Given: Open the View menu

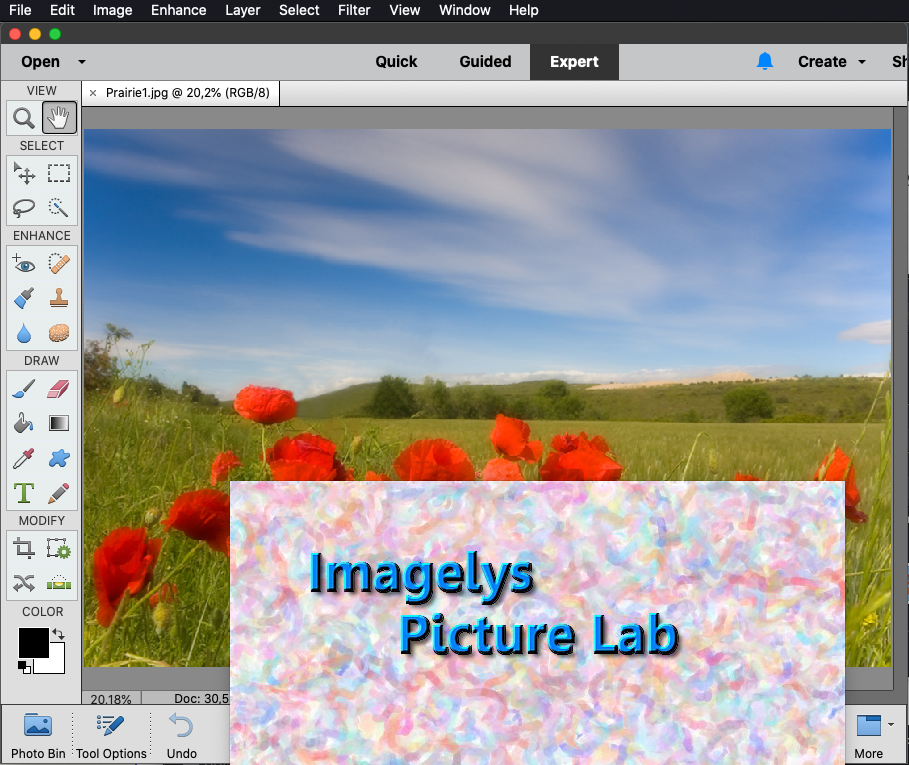Looking at the screenshot, I should pos(405,10).
